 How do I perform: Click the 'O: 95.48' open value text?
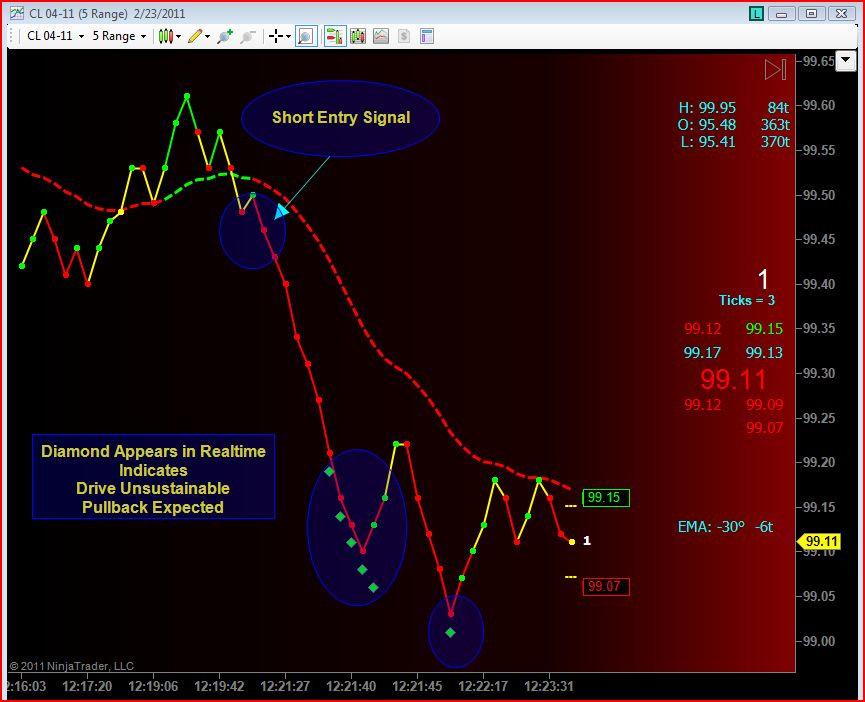[707, 125]
